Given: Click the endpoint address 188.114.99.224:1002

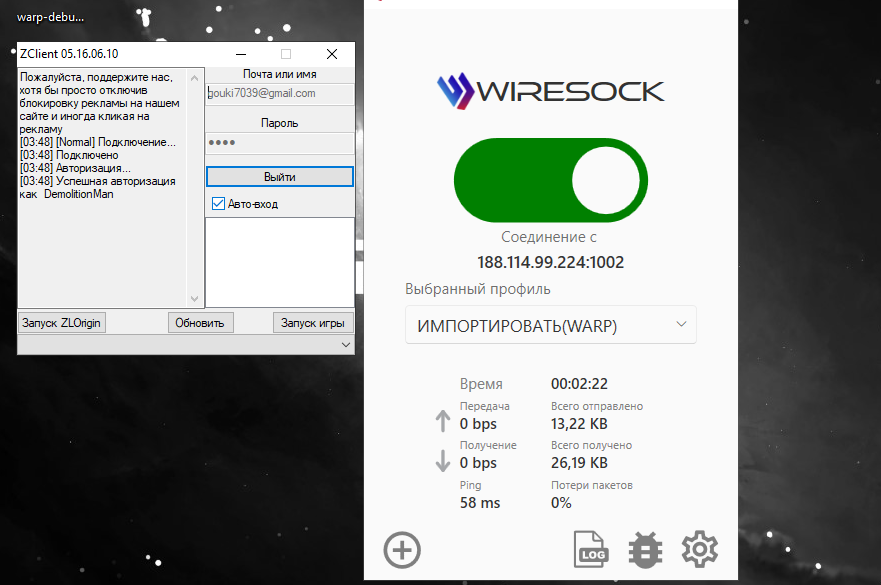Looking at the screenshot, I should (x=551, y=262).
